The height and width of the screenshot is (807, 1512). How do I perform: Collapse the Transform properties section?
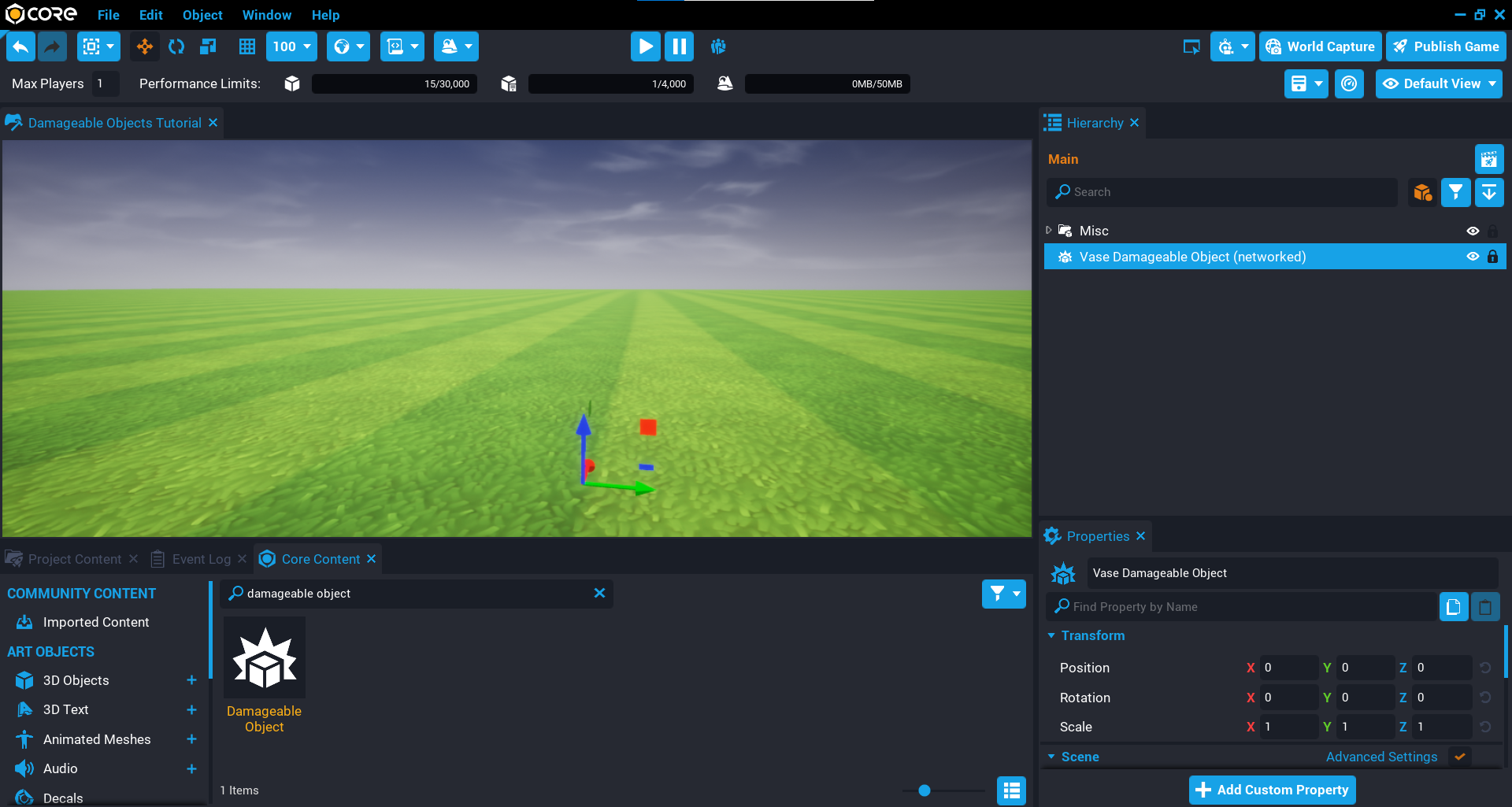1051,635
